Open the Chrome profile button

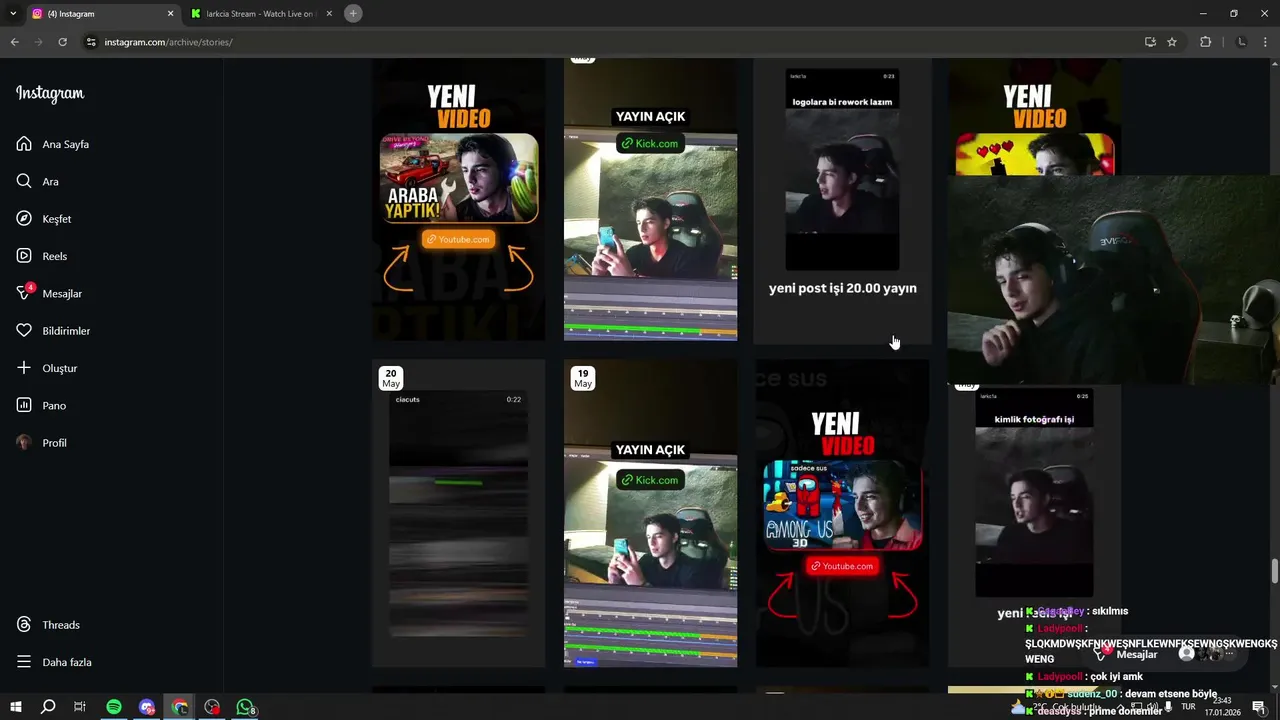pyautogui.click(x=1242, y=42)
